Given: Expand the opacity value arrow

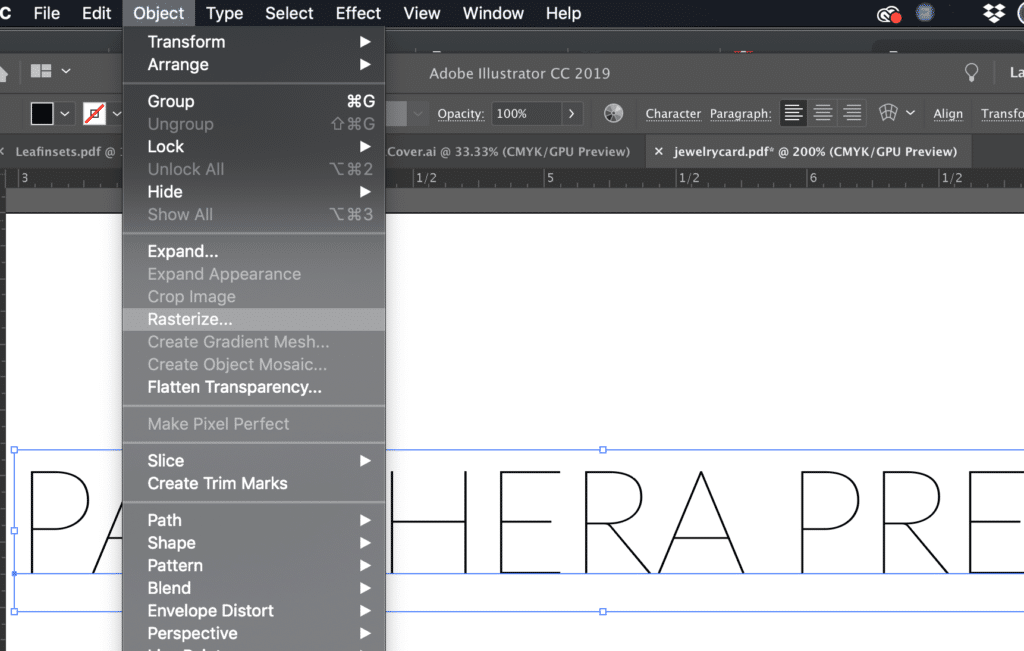Looking at the screenshot, I should (571, 114).
